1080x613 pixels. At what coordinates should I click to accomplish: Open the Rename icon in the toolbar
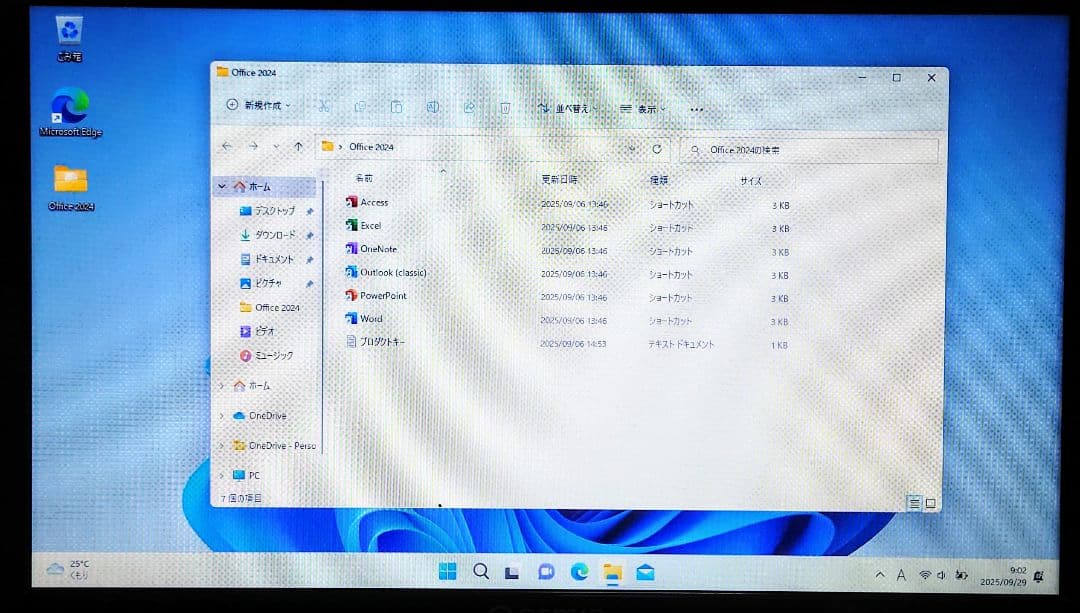pyautogui.click(x=432, y=107)
